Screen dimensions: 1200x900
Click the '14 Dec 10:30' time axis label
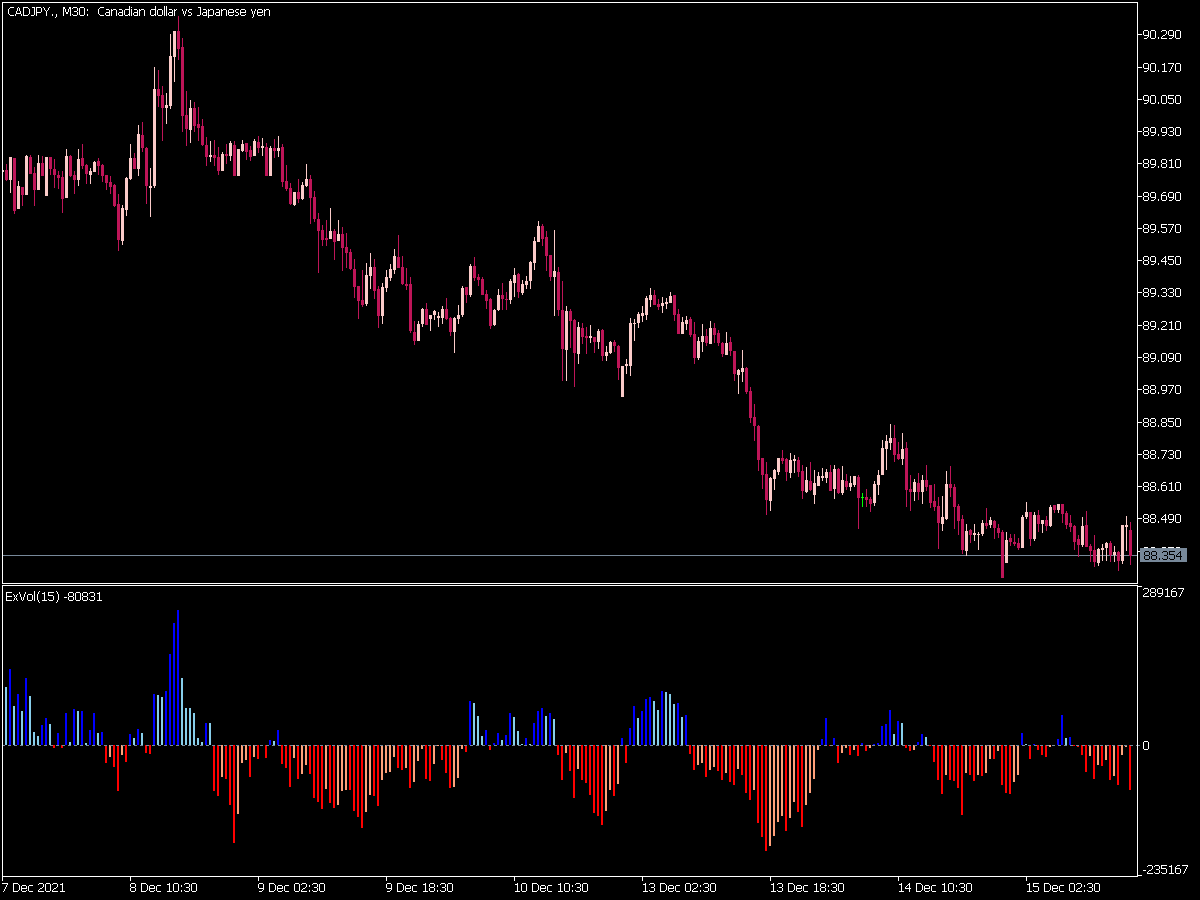[935, 887]
